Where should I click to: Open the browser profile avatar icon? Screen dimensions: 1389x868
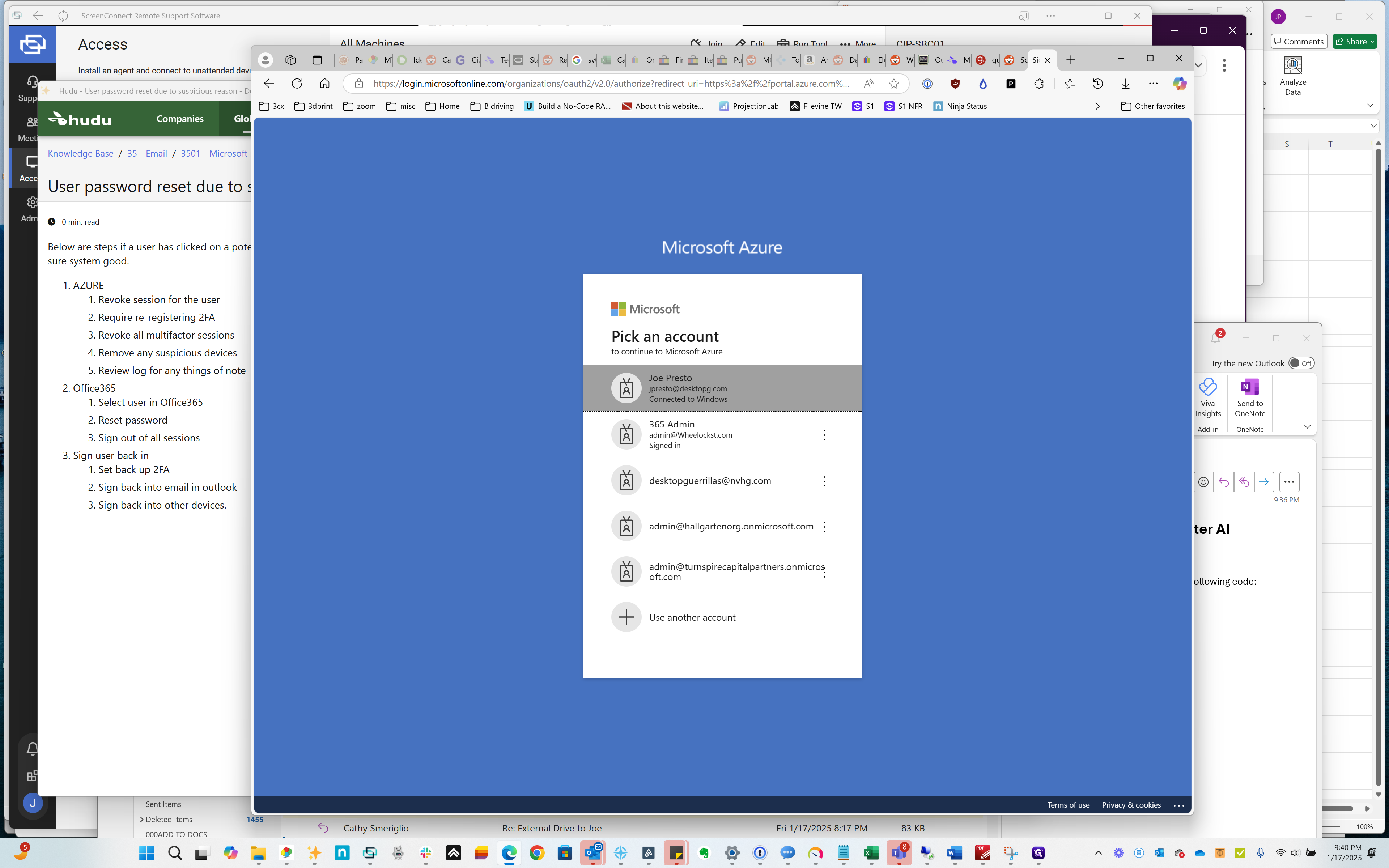[x=265, y=60]
